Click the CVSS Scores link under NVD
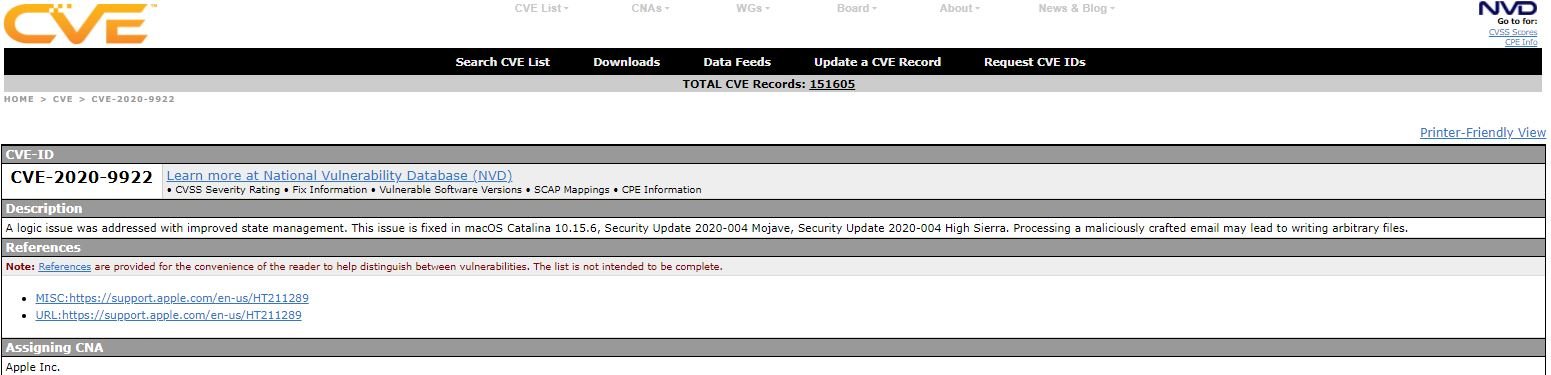The height and width of the screenshot is (375, 1551). [x=1513, y=32]
